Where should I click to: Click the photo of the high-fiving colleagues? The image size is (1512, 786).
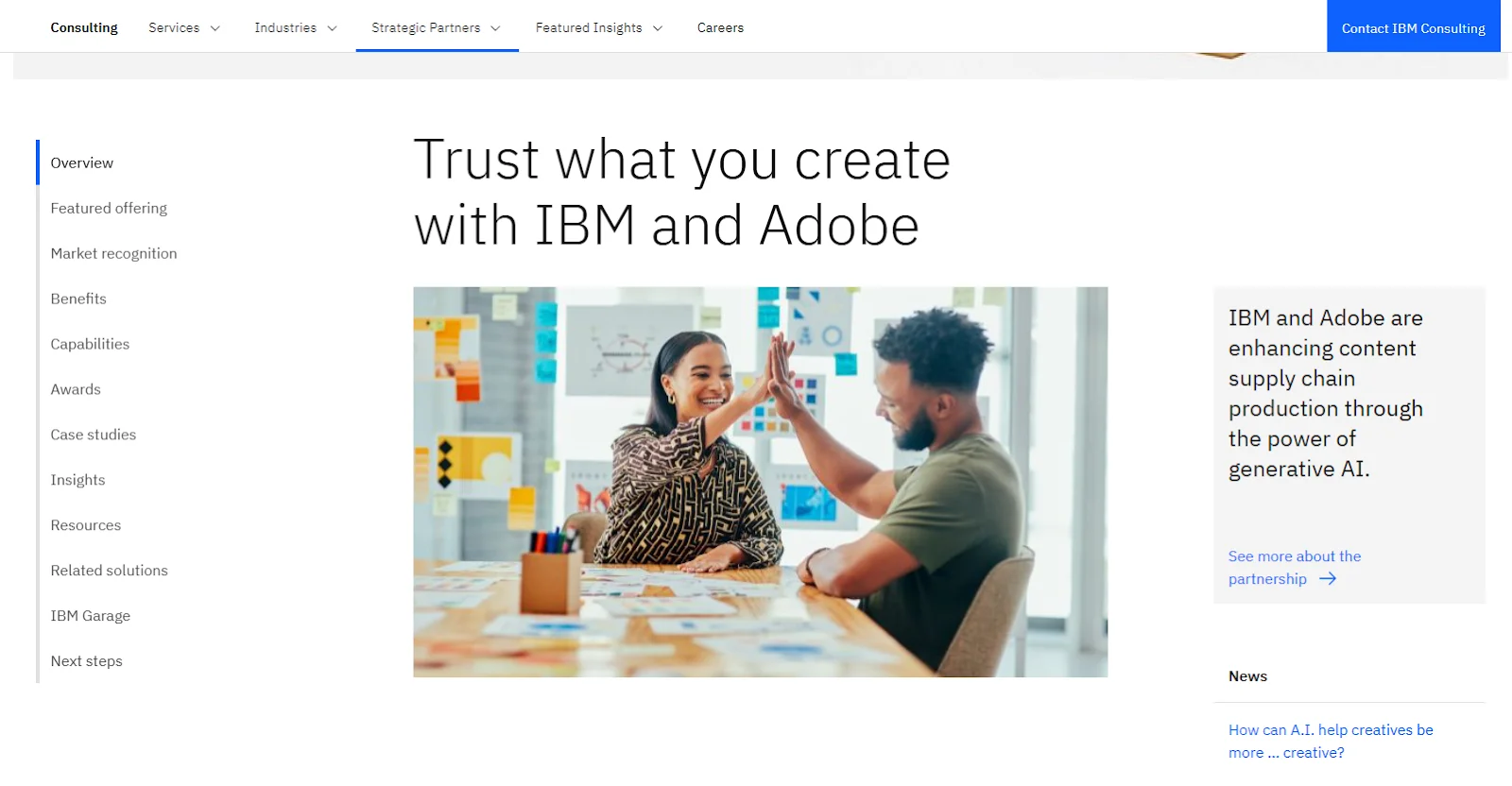coord(759,482)
